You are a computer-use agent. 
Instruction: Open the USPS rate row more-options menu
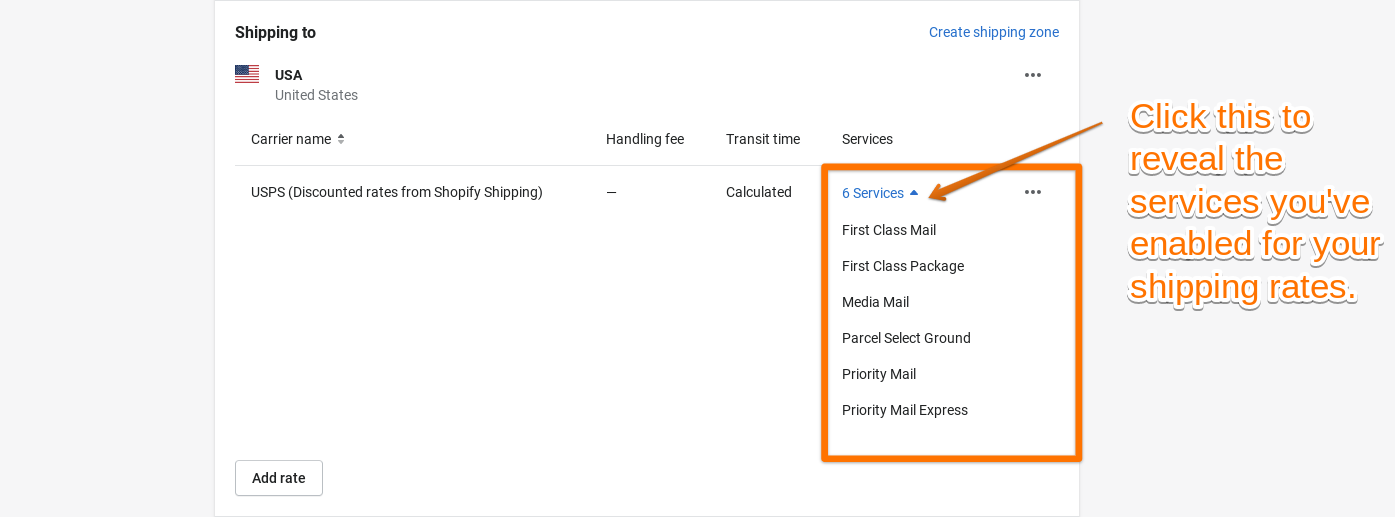point(1033,192)
